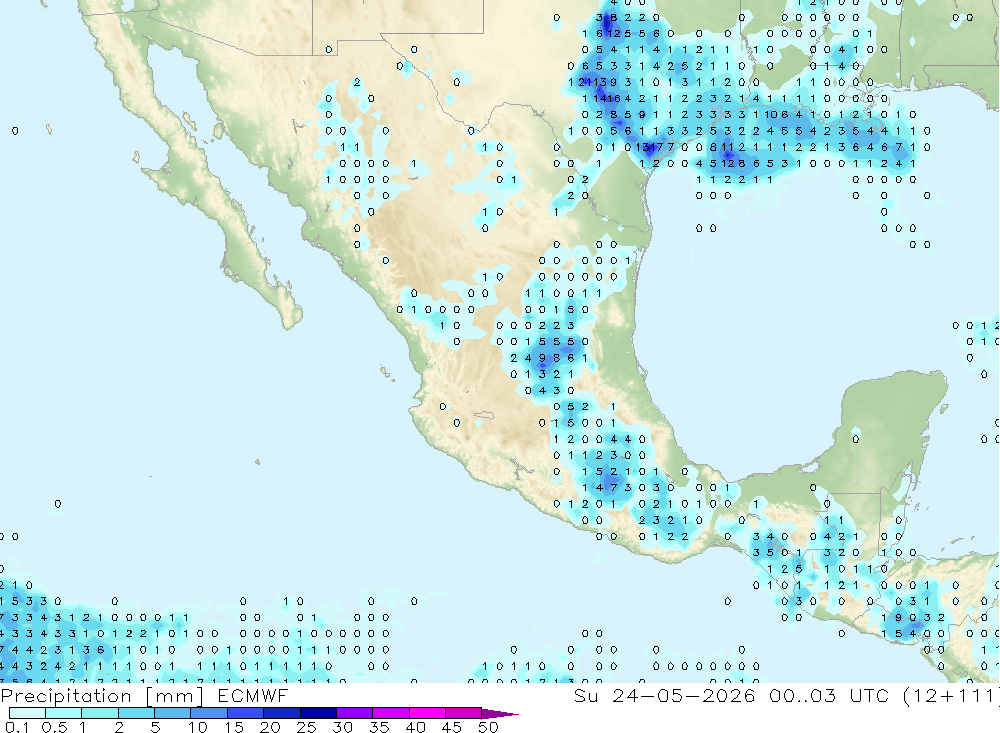
Task: Select the 2–5 mm legend color box
Action: 136,713
